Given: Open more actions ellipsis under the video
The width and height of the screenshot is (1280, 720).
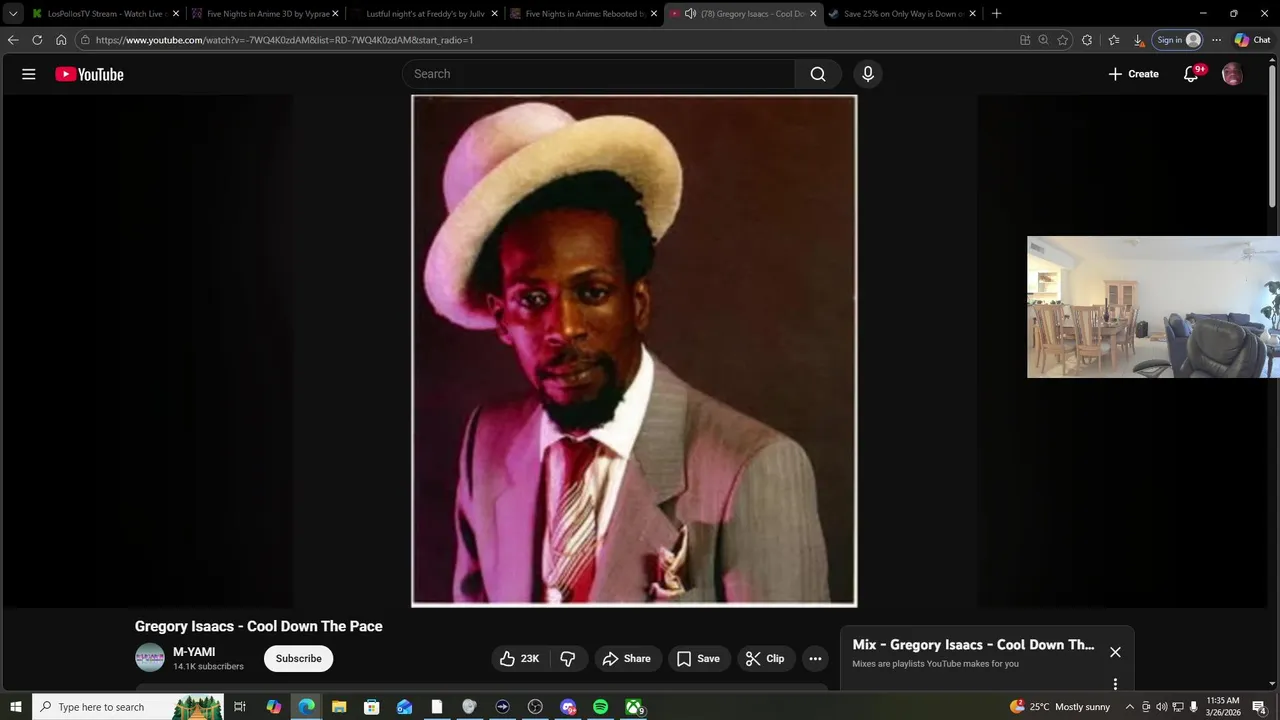Looking at the screenshot, I should pyautogui.click(x=815, y=658).
